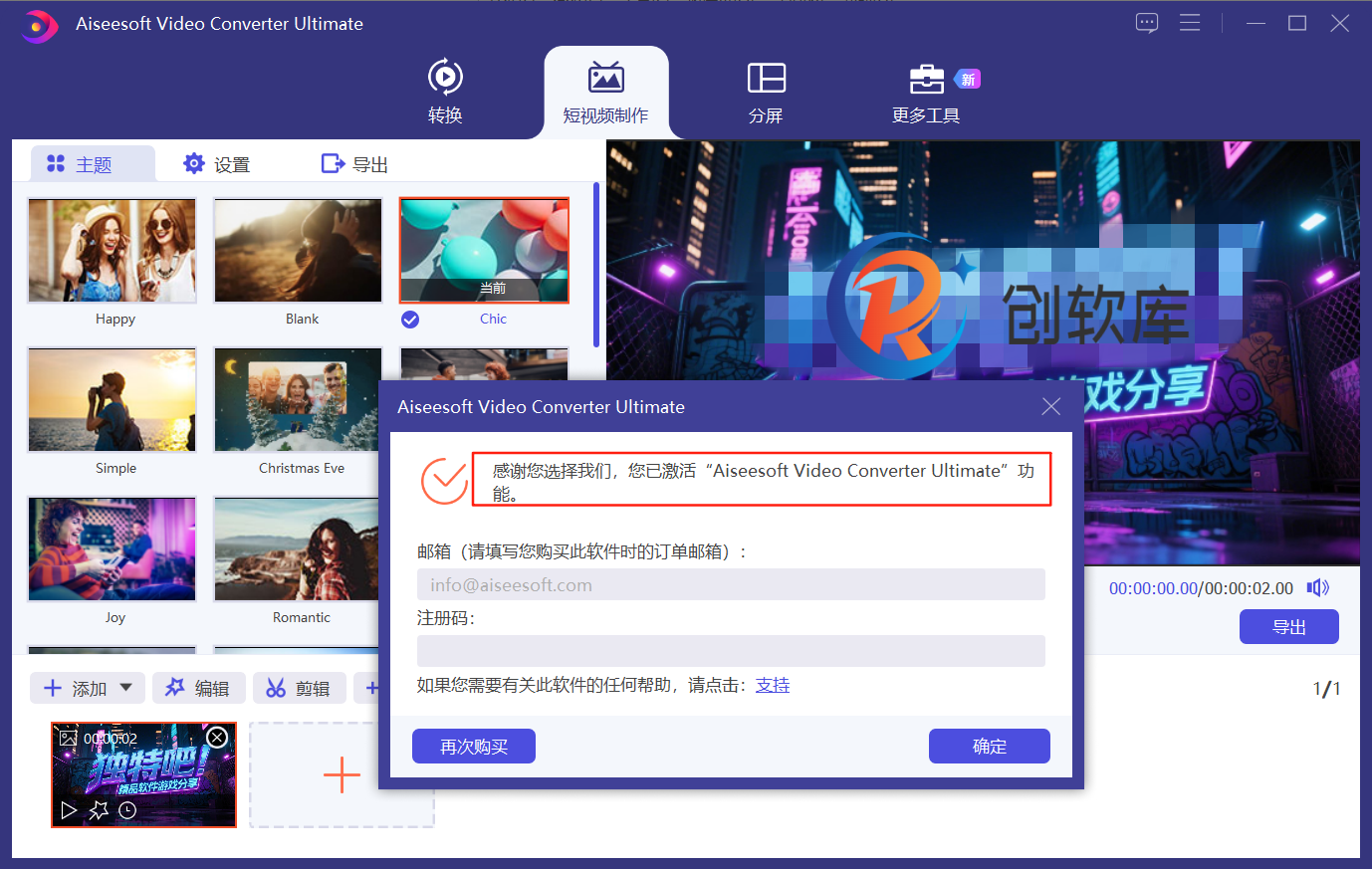Viewport: 1372px width, 869px height.
Task: Mute the preview with the speaker icon
Action: [1318, 588]
